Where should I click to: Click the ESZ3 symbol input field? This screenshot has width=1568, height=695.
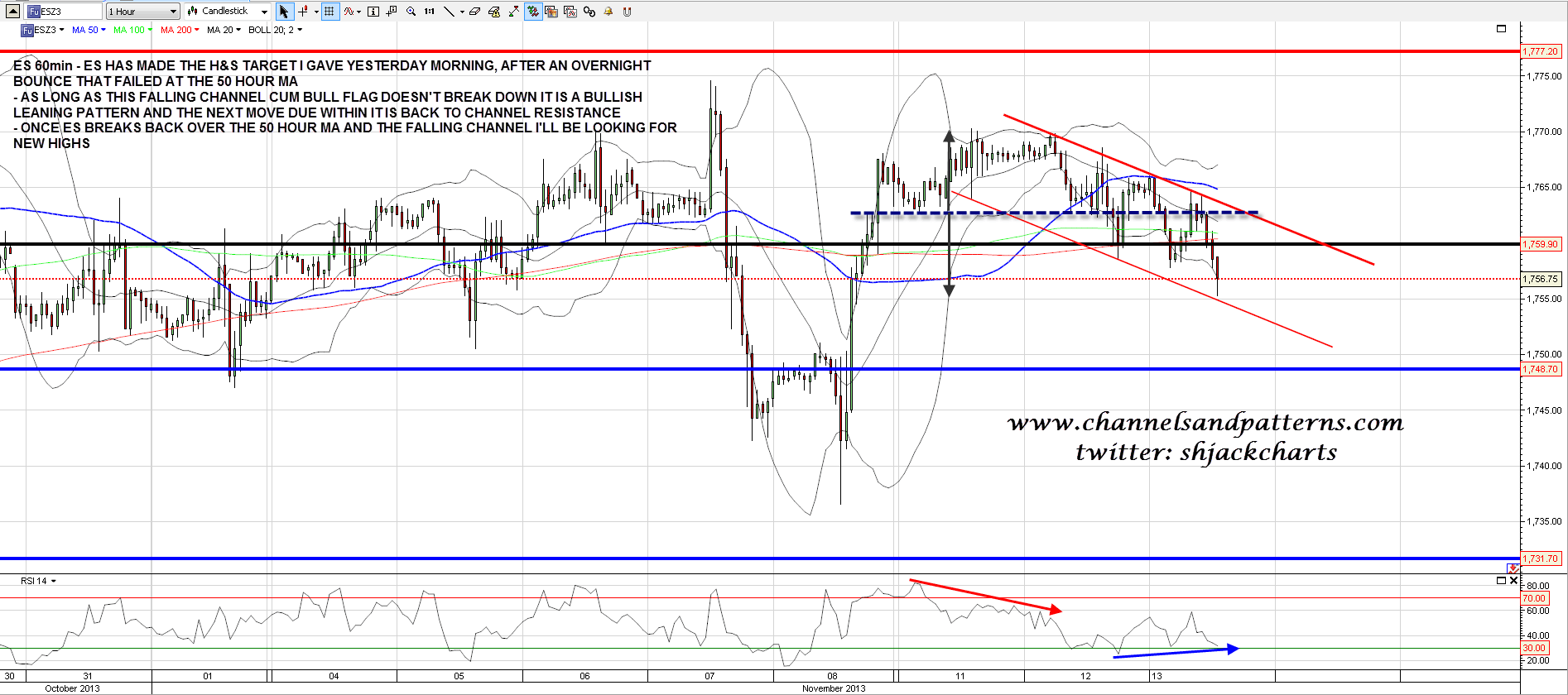64,12
